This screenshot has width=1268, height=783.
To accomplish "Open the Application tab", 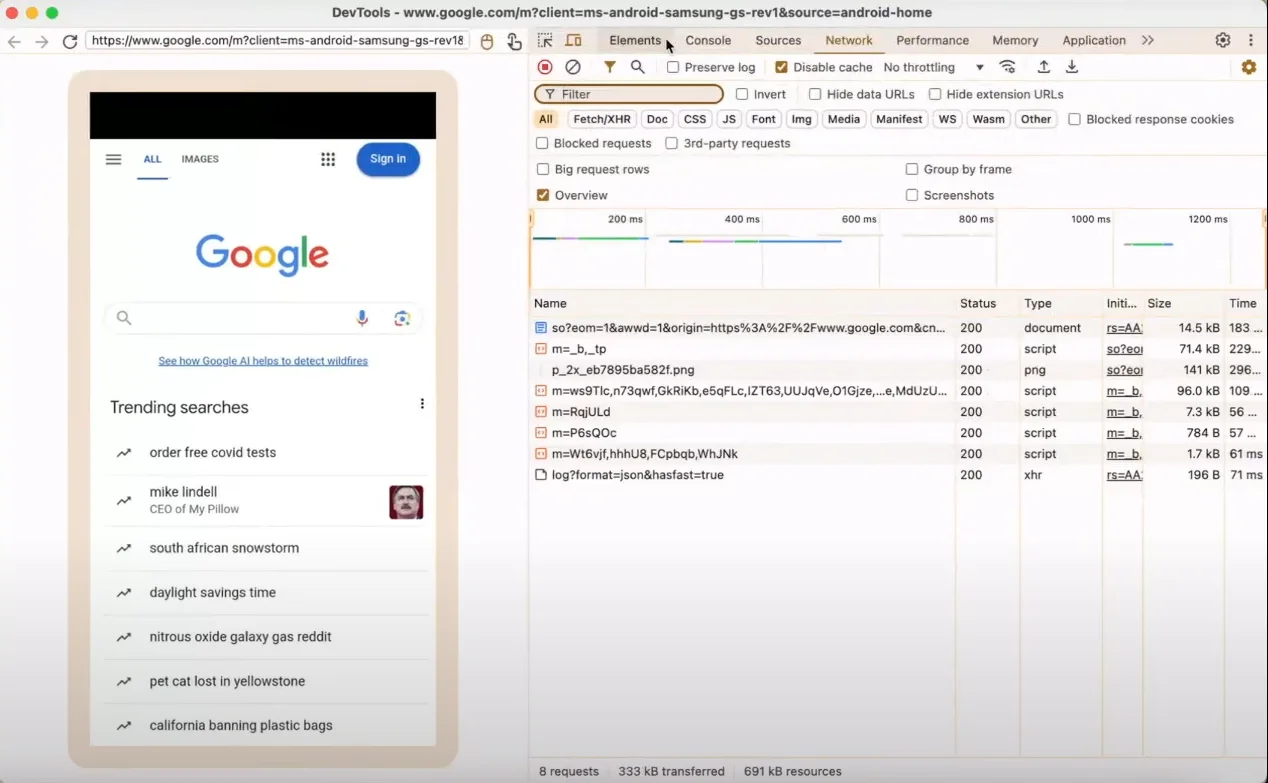I will coord(1094,40).
